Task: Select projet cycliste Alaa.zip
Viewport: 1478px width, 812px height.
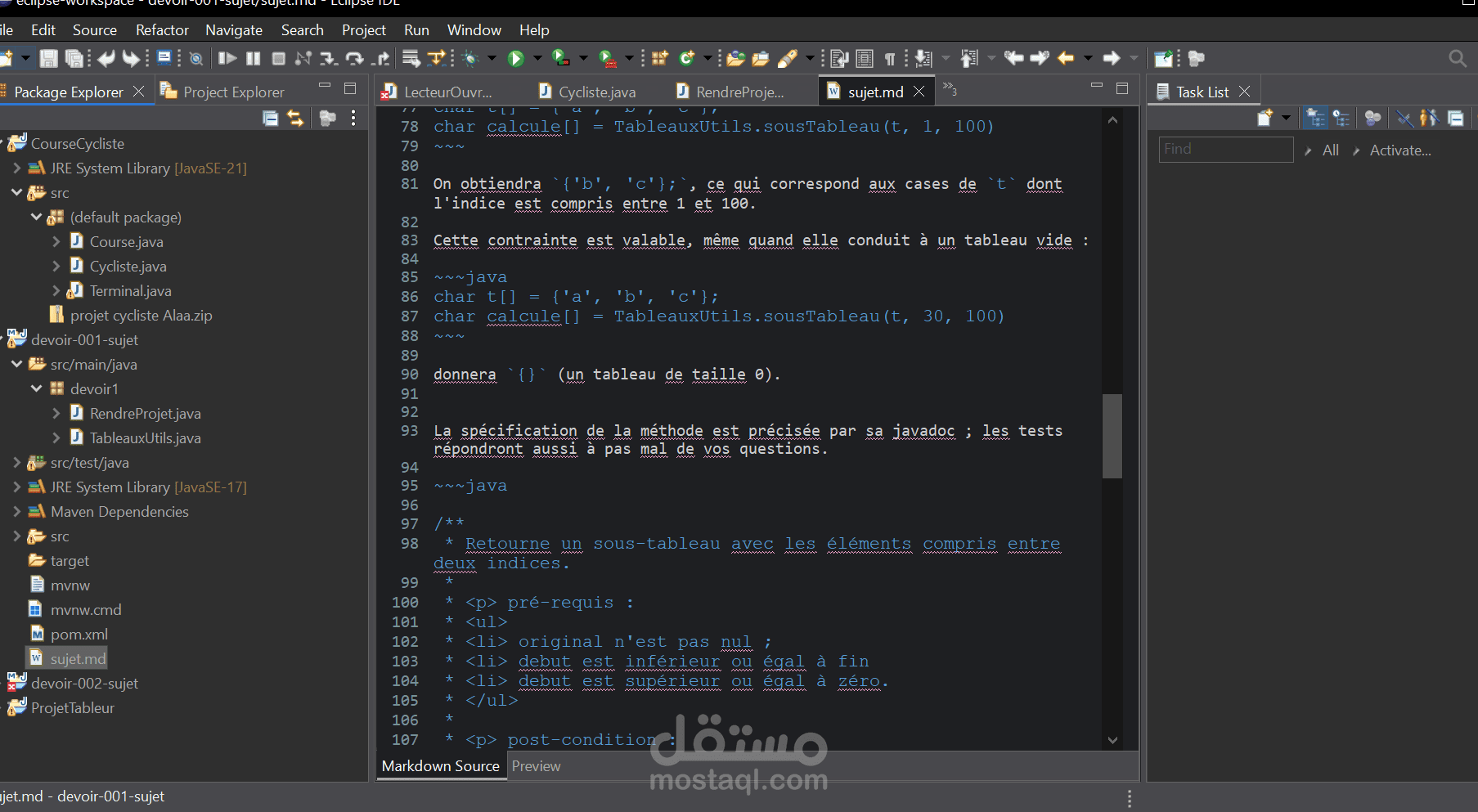Action: 141,316
